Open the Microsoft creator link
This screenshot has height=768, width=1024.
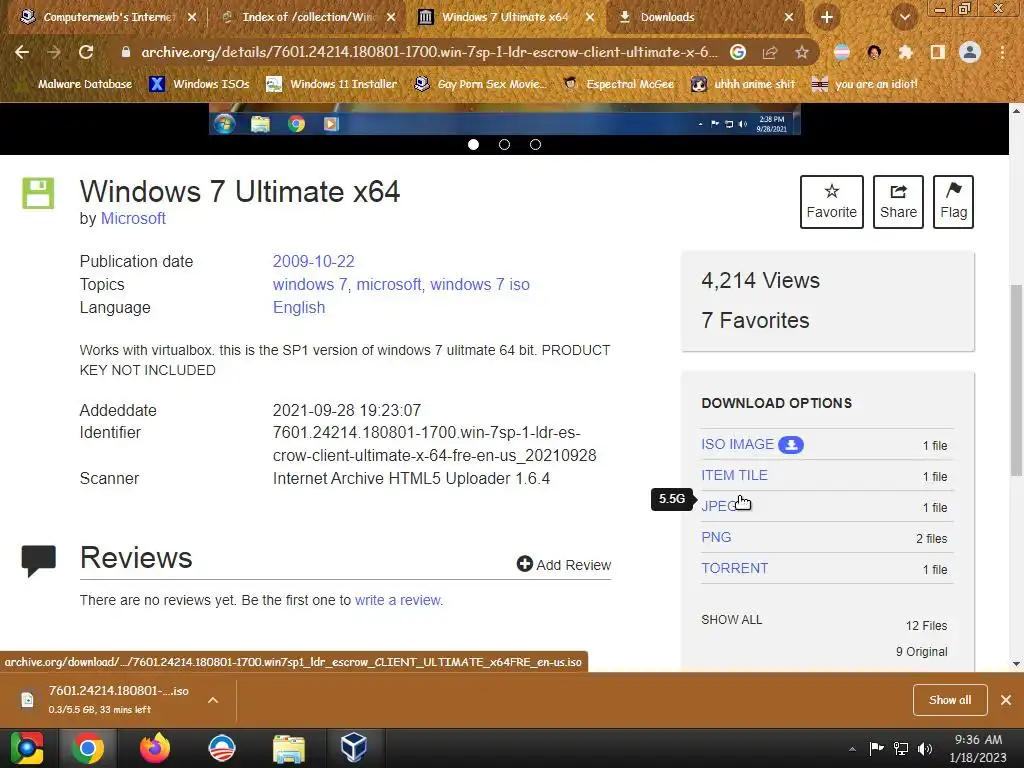(133, 219)
